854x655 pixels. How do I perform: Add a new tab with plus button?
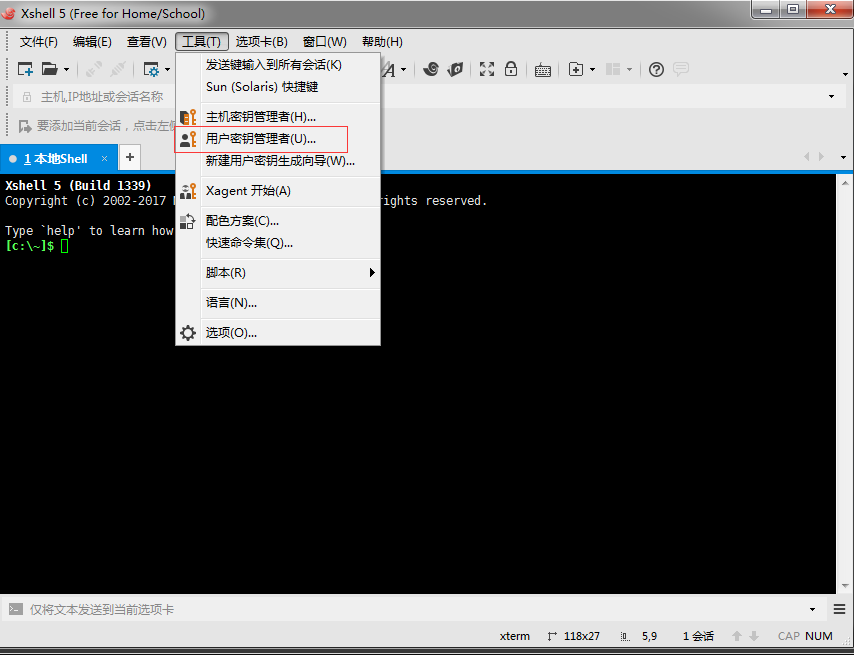(130, 158)
